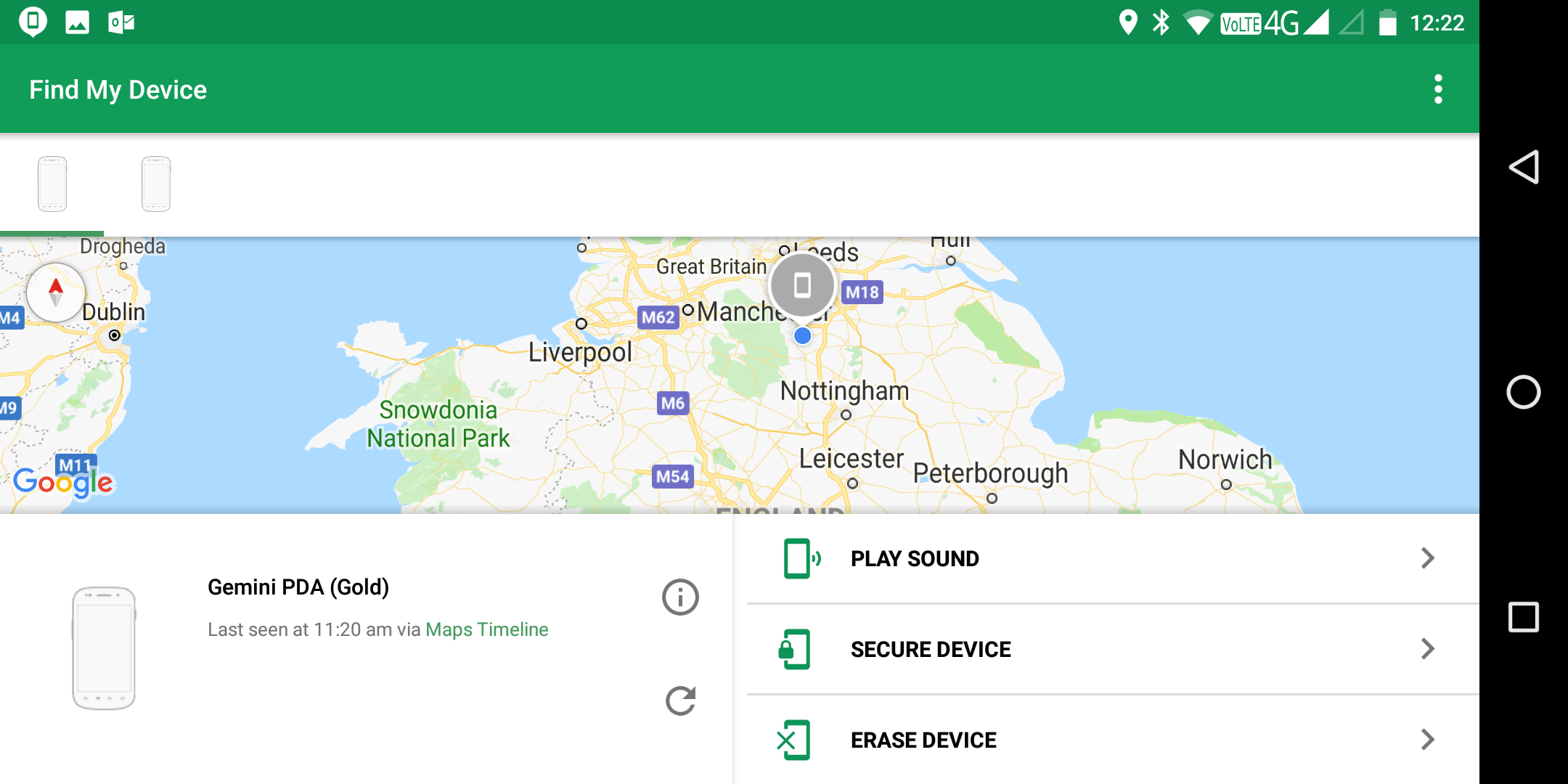Tap the Gemini PDA device image
The height and width of the screenshot is (784, 1568).
click(104, 648)
